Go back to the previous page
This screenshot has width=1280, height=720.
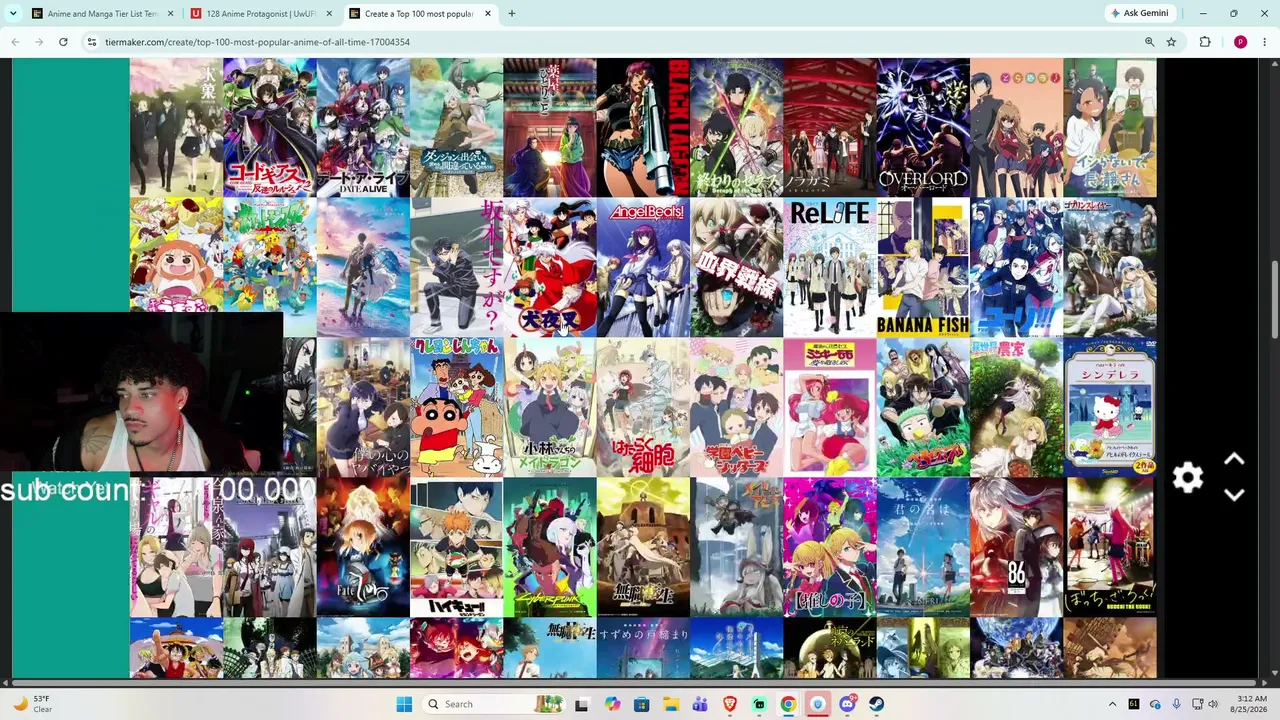15,42
